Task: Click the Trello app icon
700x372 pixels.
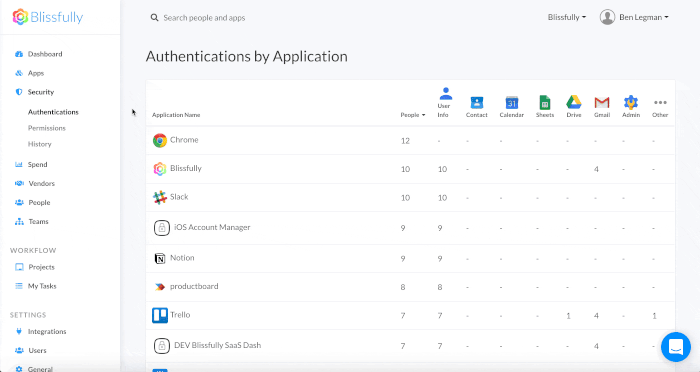Action: pos(160,315)
